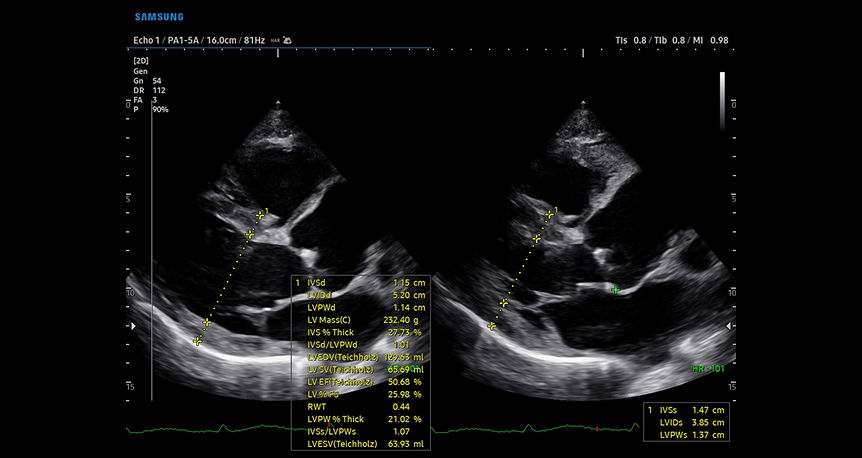Select the 'RWT 0.44' row
862x458 pixels.
pos(361,407)
